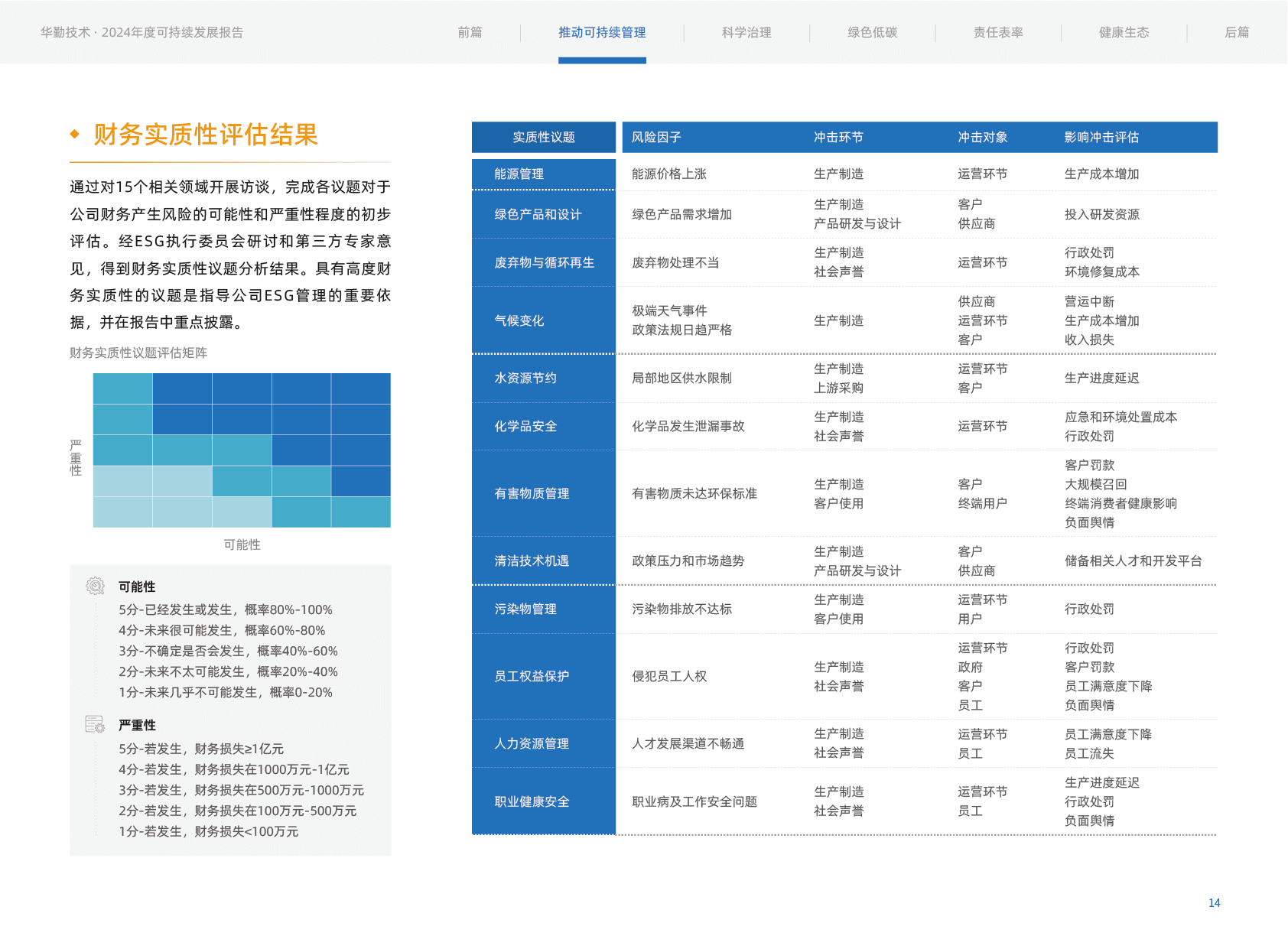
Task: Click the 职业健康安全 topic cell
Action: [x=532, y=801]
